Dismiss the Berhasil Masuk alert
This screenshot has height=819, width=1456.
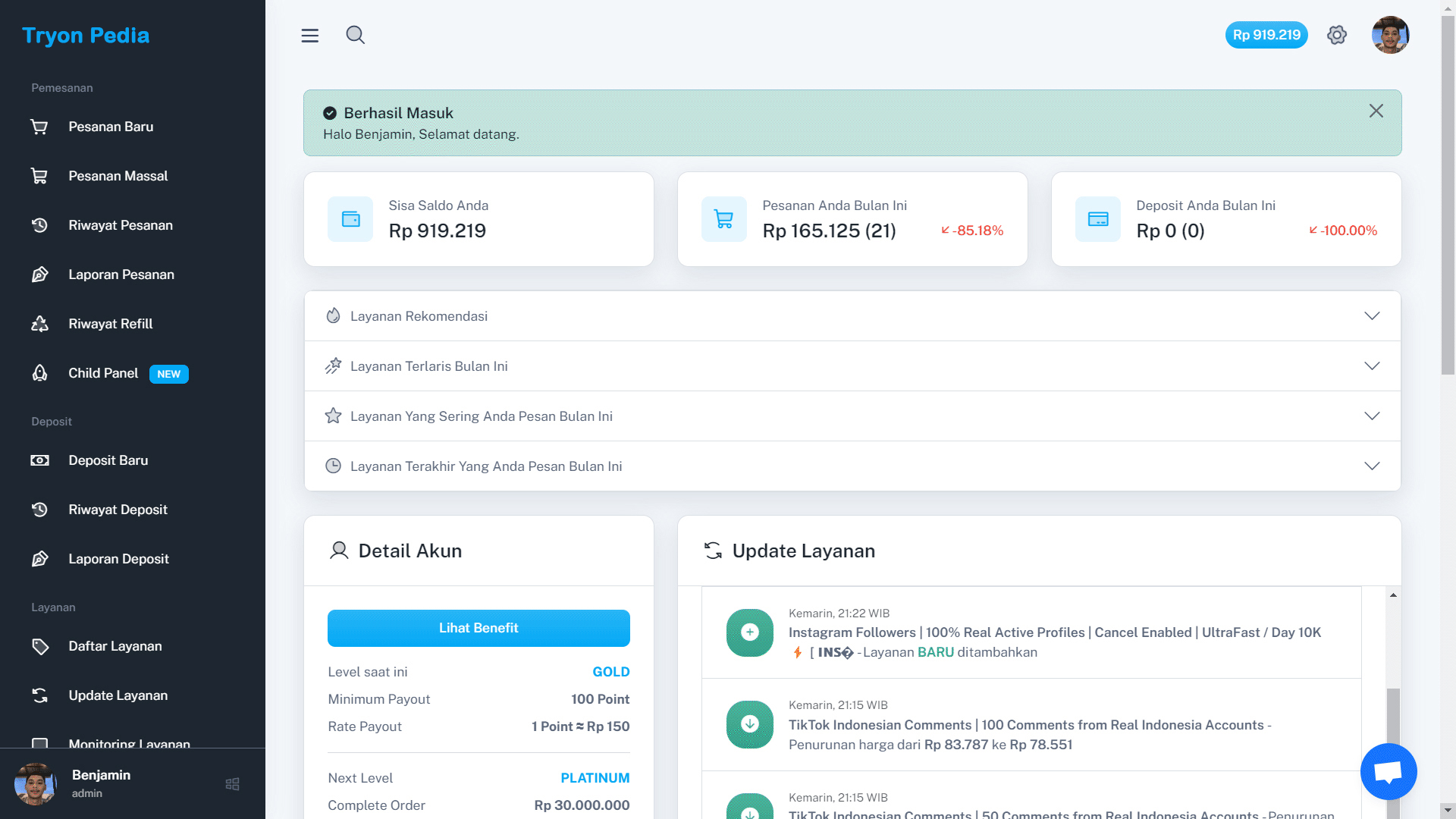[1376, 111]
